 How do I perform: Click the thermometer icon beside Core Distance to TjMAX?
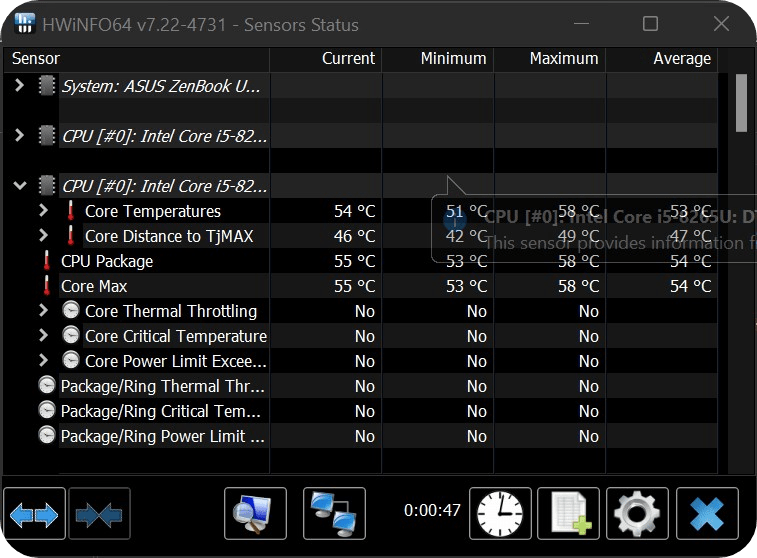tap(70, 236)
